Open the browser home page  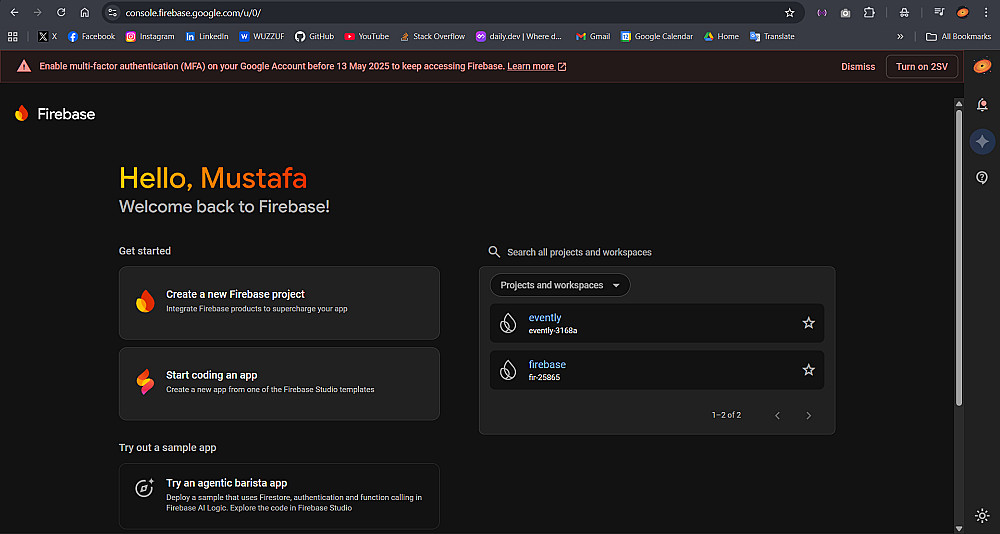pos(85,13)
